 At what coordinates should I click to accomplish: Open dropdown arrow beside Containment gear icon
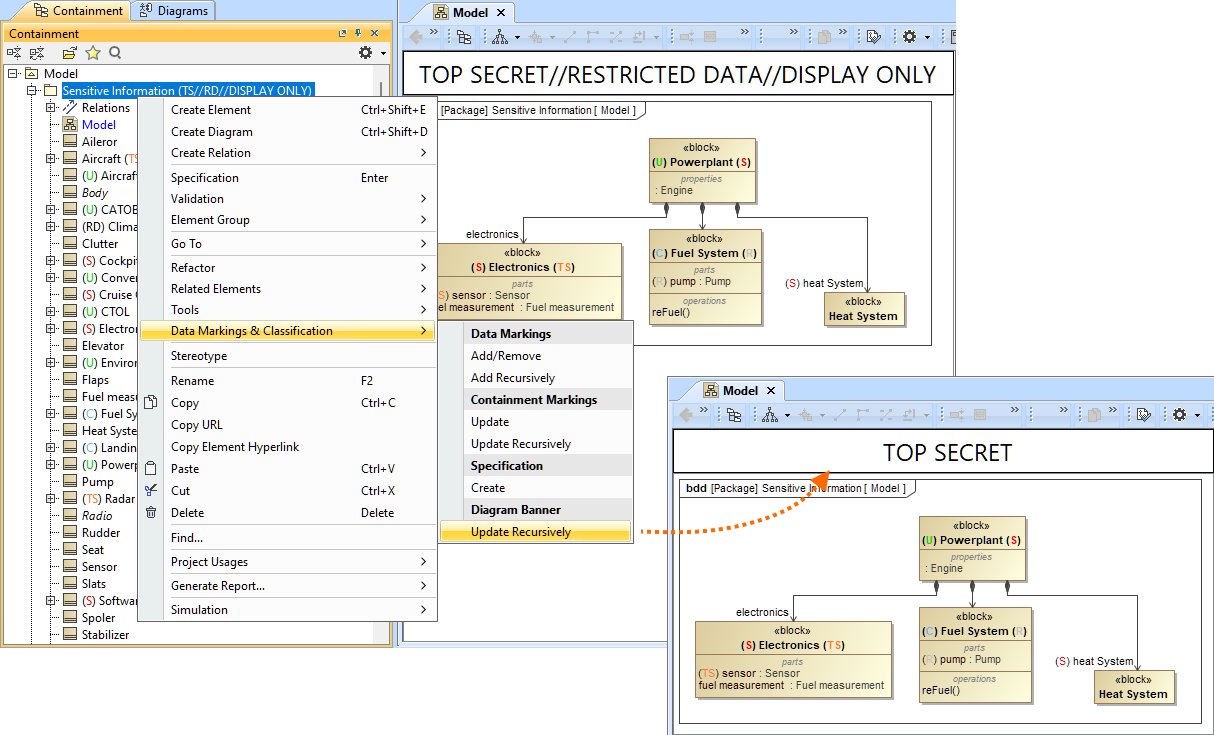[x=381, y=53]
